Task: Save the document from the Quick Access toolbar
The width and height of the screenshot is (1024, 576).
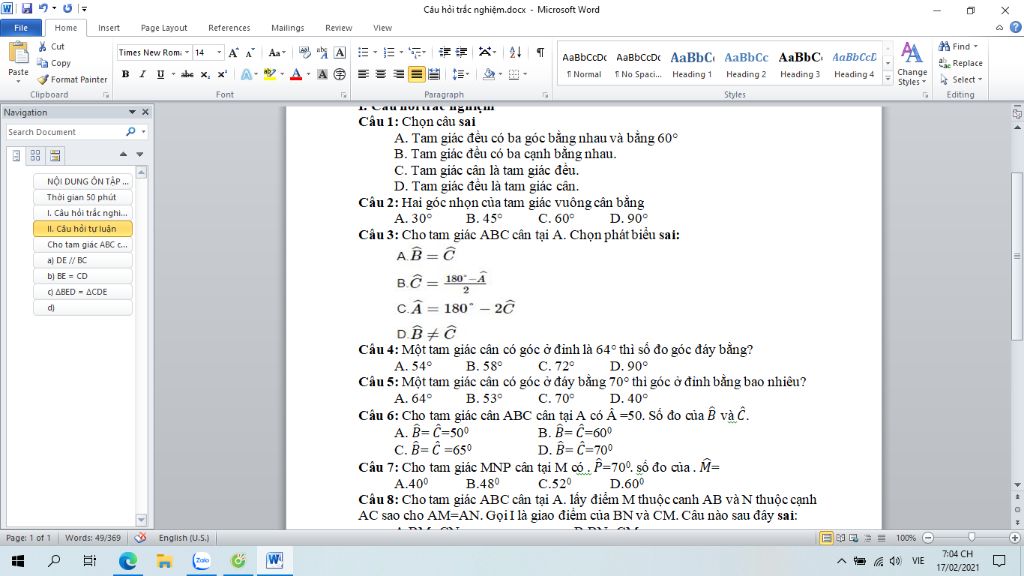Action: pyautogui.click(x=27, y=9)
